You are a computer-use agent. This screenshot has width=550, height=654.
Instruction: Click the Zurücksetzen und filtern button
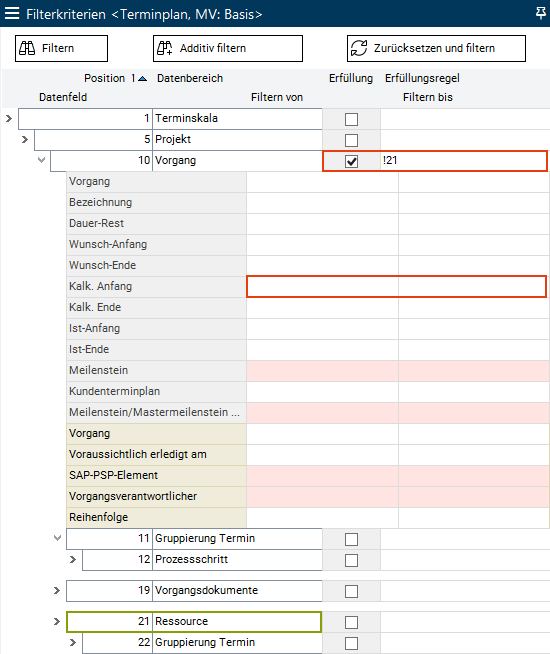(436, 48)
